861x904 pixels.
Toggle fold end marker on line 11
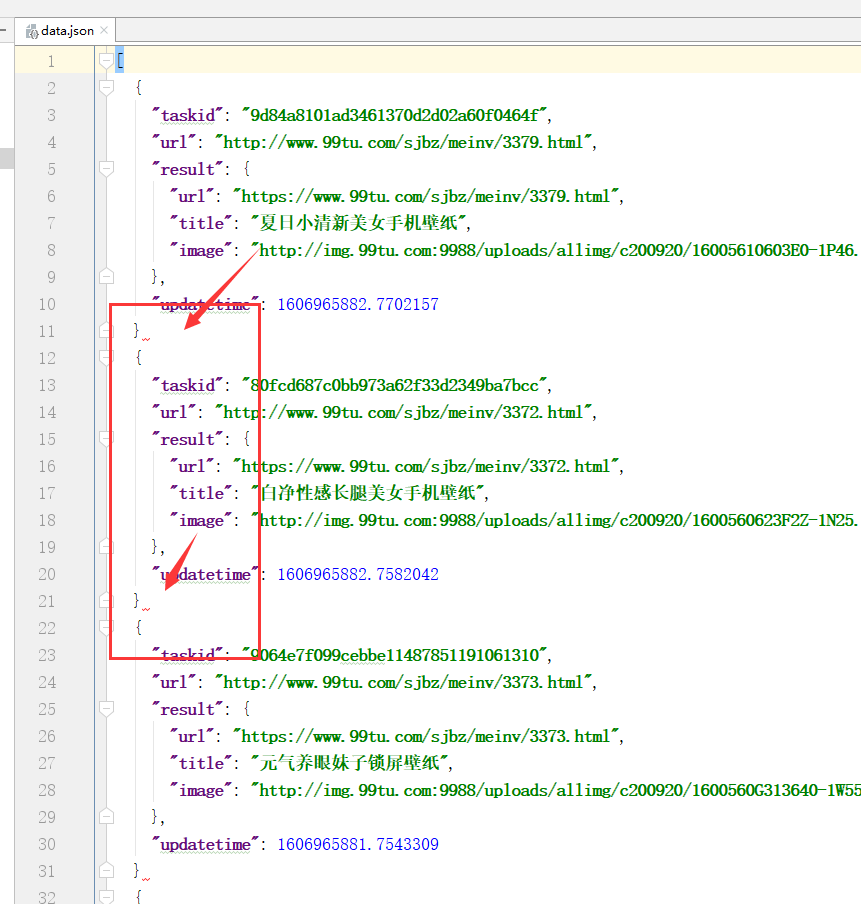(x=106, y=331)
